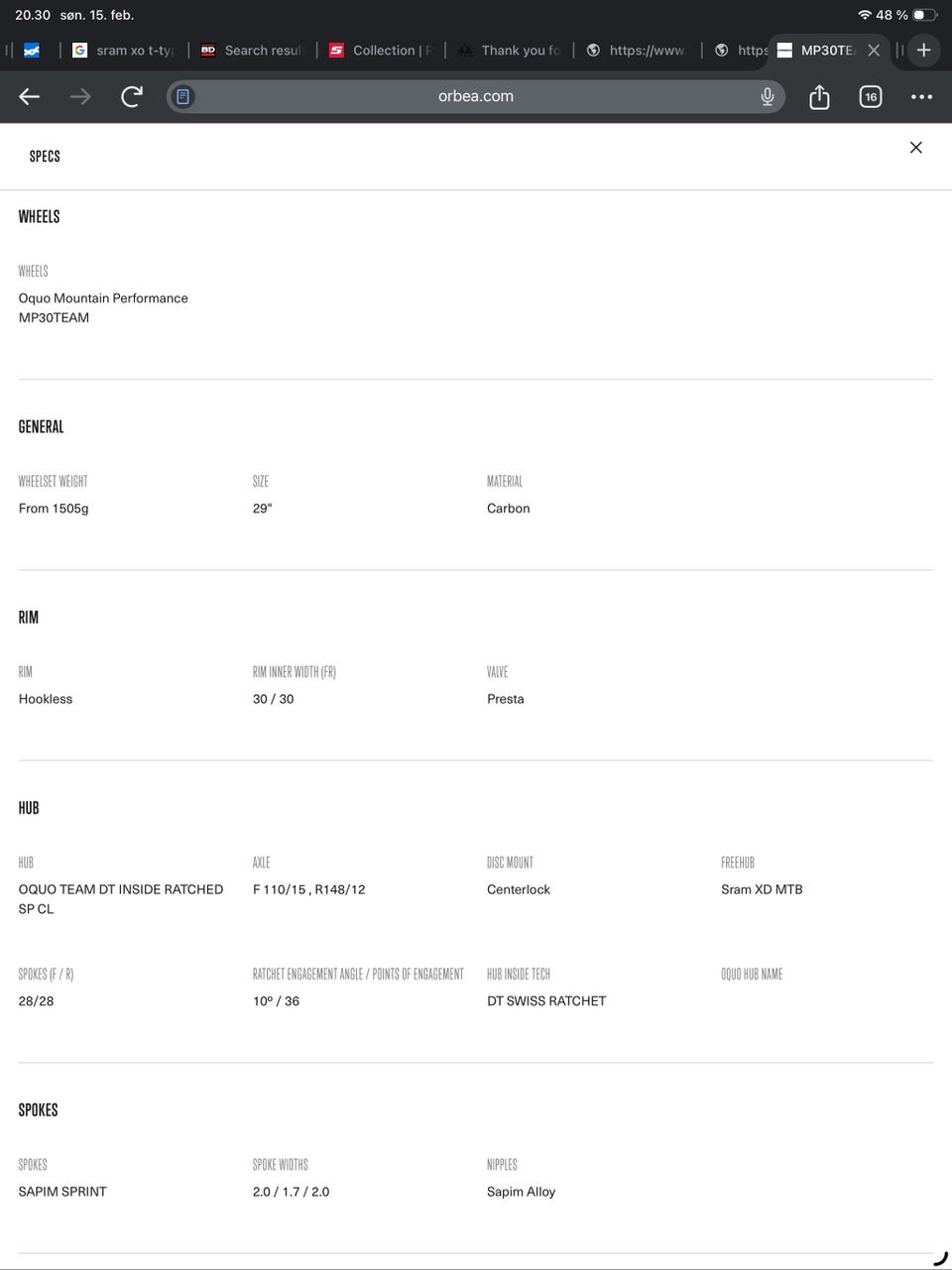Tap the Wi-Fi status icon
The image size is (952, 1270).
865,15
